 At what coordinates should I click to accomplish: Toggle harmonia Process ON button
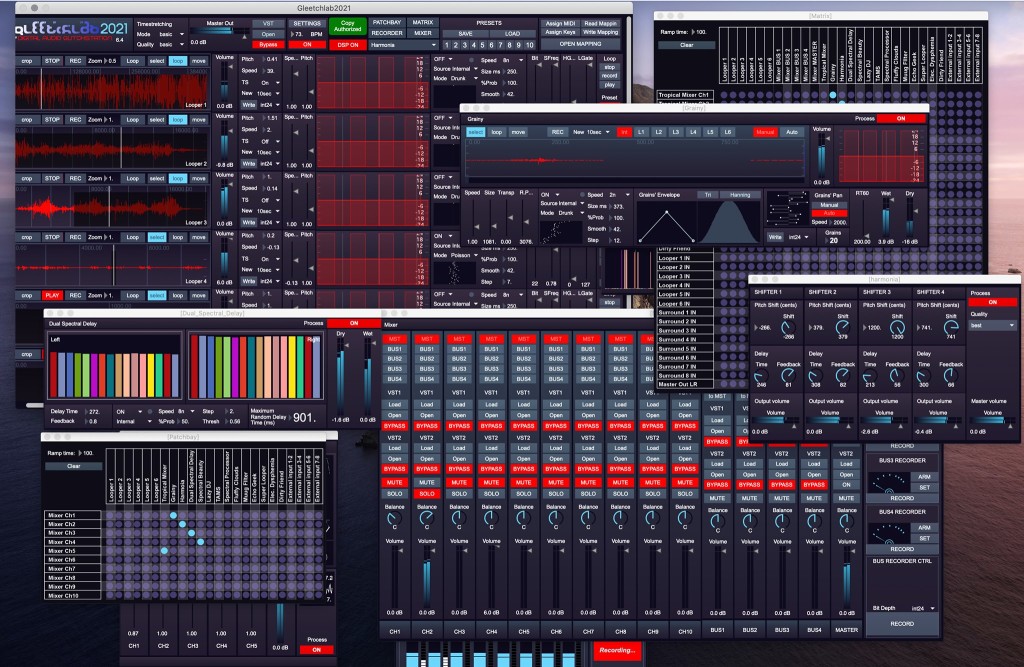point(993,302)
